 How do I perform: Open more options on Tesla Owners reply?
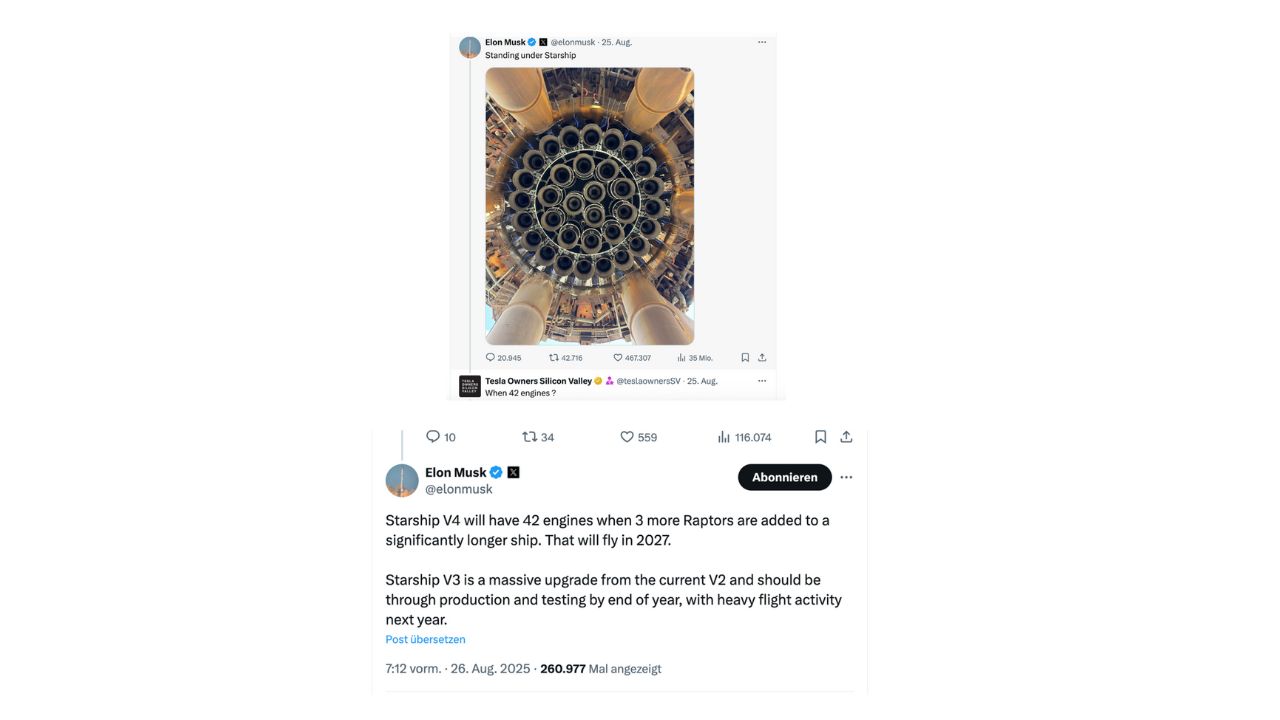[762, 381]
